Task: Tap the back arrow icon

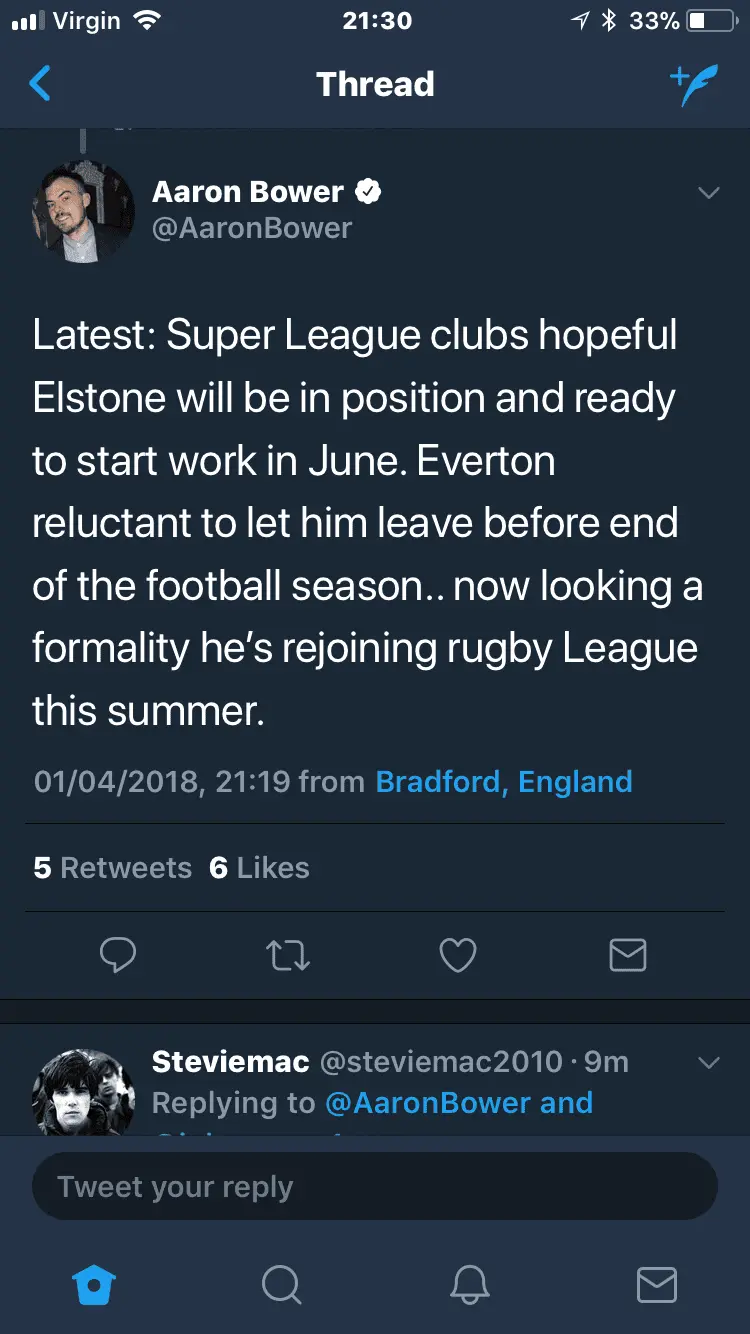Action: pos(40,85)
